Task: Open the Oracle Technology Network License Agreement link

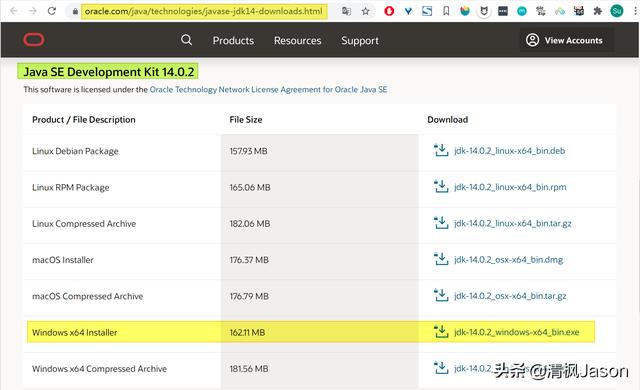Action: (268, 89)
